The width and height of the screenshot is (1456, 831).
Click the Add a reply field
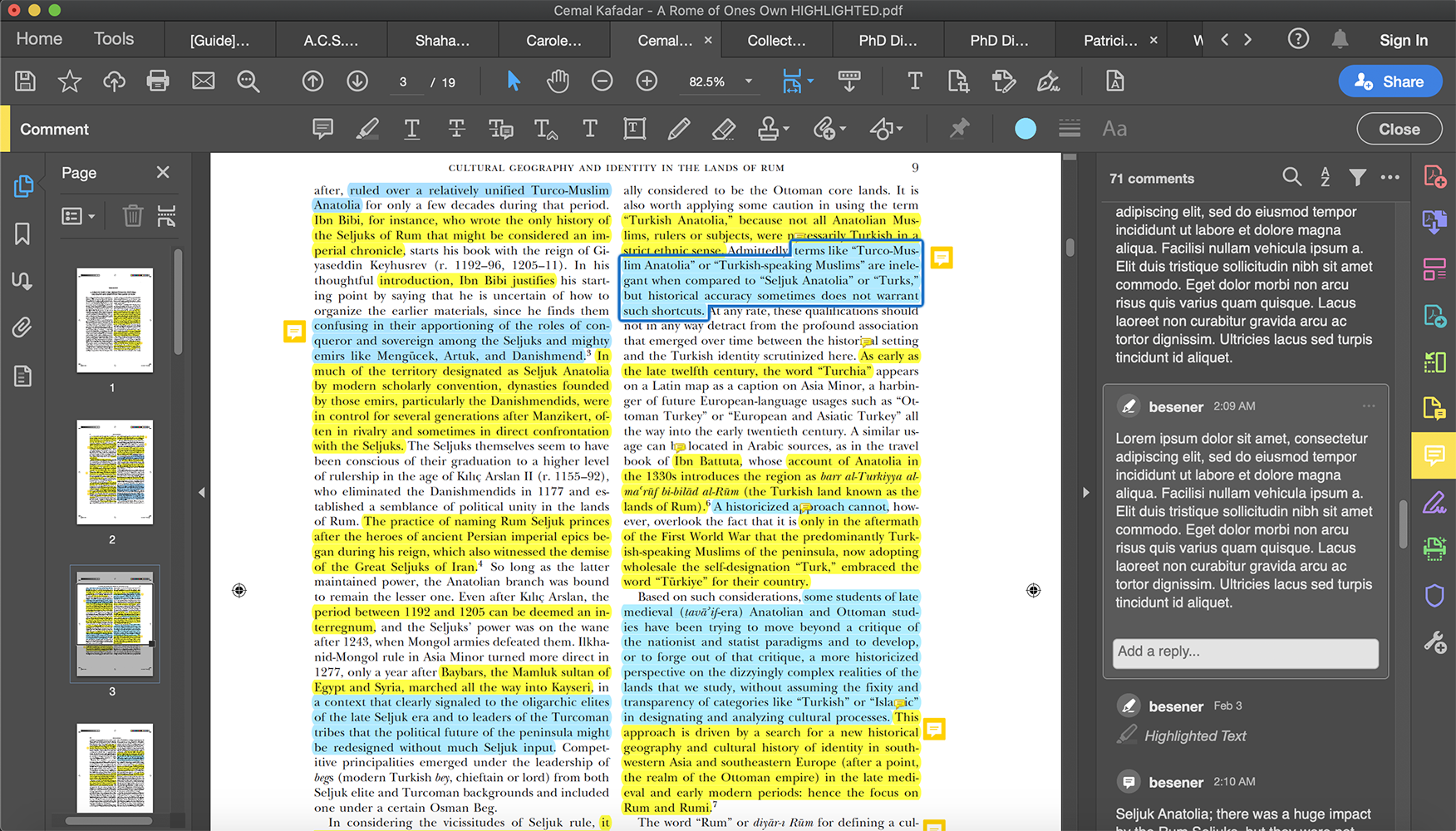tap(1244, 653)
